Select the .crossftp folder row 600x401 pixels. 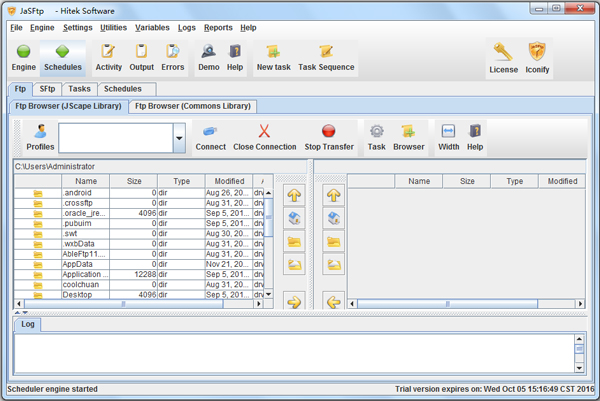[x=139, y=203]
